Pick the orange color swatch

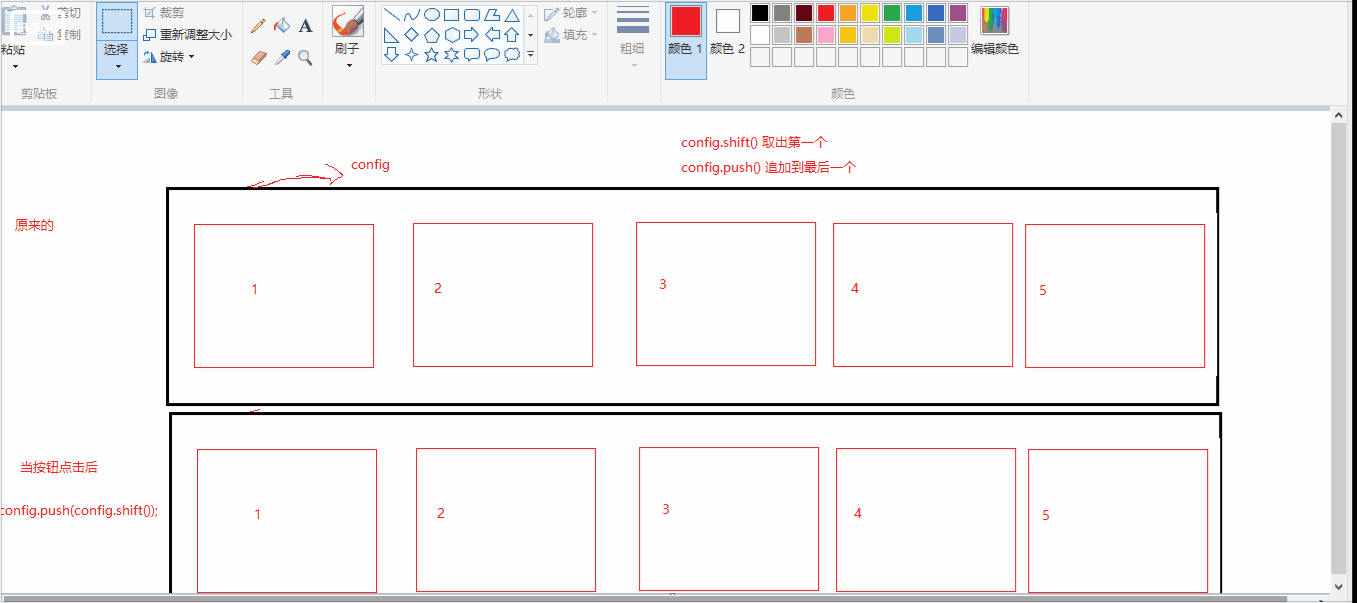[848, 13]
